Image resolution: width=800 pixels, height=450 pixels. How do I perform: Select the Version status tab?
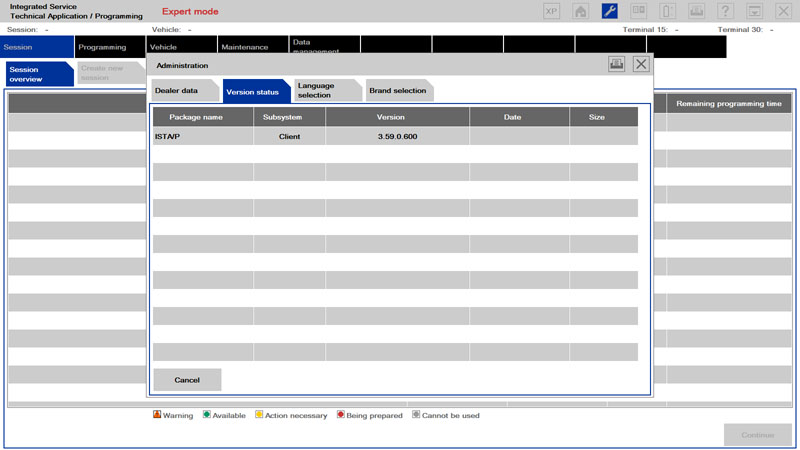pos(253,91)
